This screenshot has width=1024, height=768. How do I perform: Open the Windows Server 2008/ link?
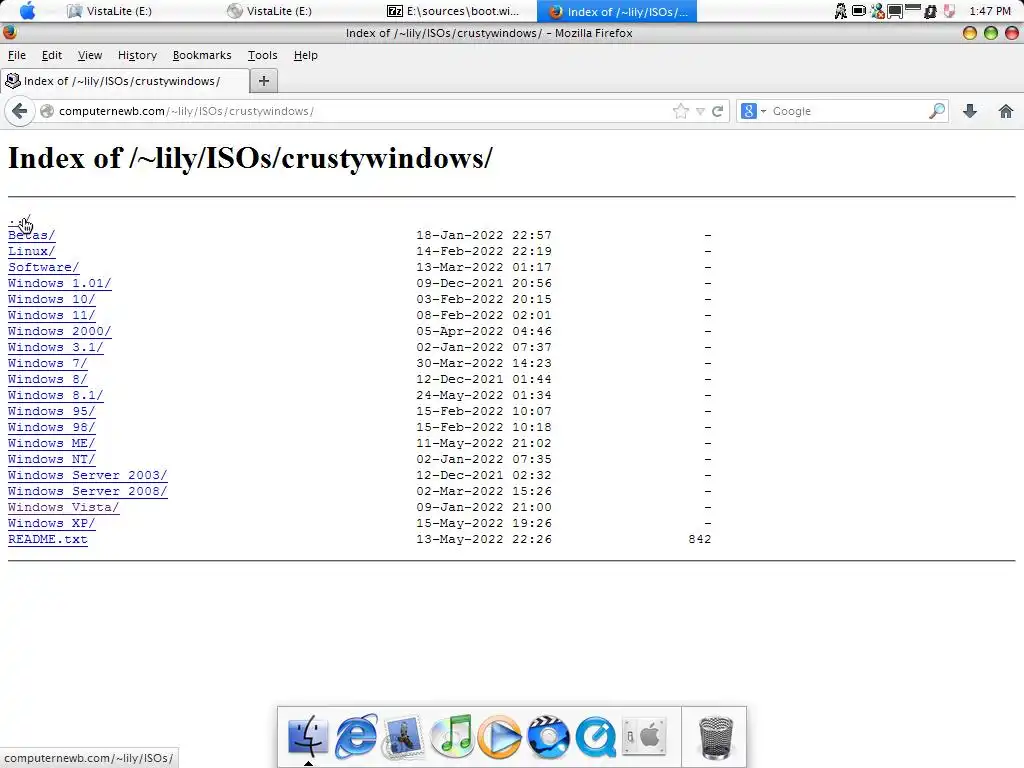coord(88,491)
